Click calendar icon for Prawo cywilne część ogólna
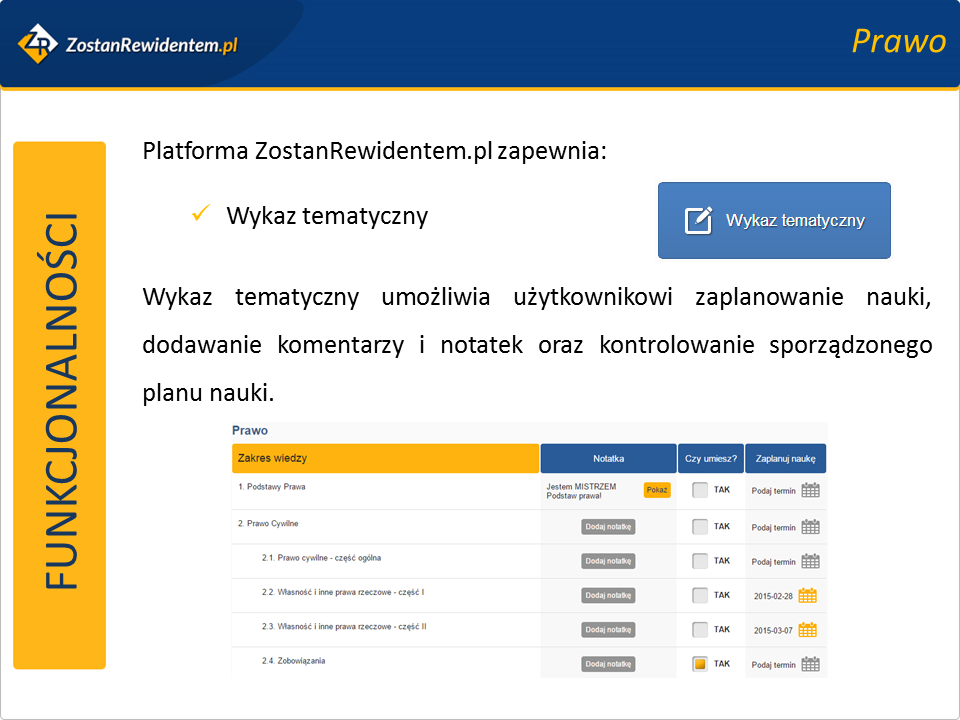 810,561
